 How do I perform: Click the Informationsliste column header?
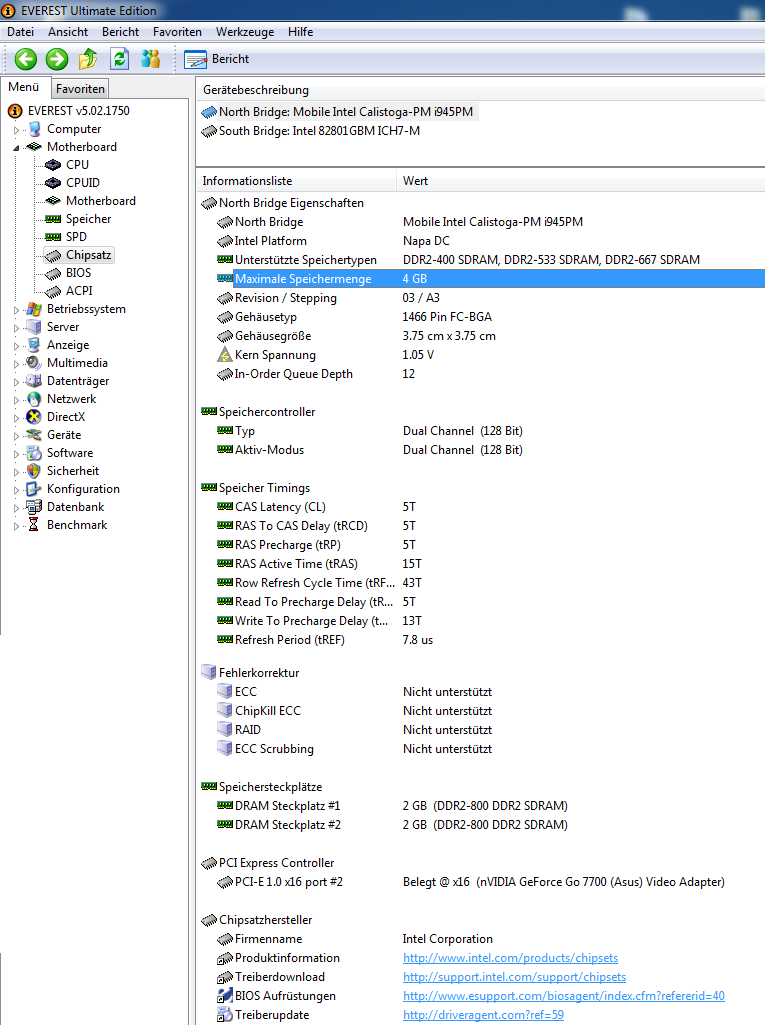[x=297, y=181]
